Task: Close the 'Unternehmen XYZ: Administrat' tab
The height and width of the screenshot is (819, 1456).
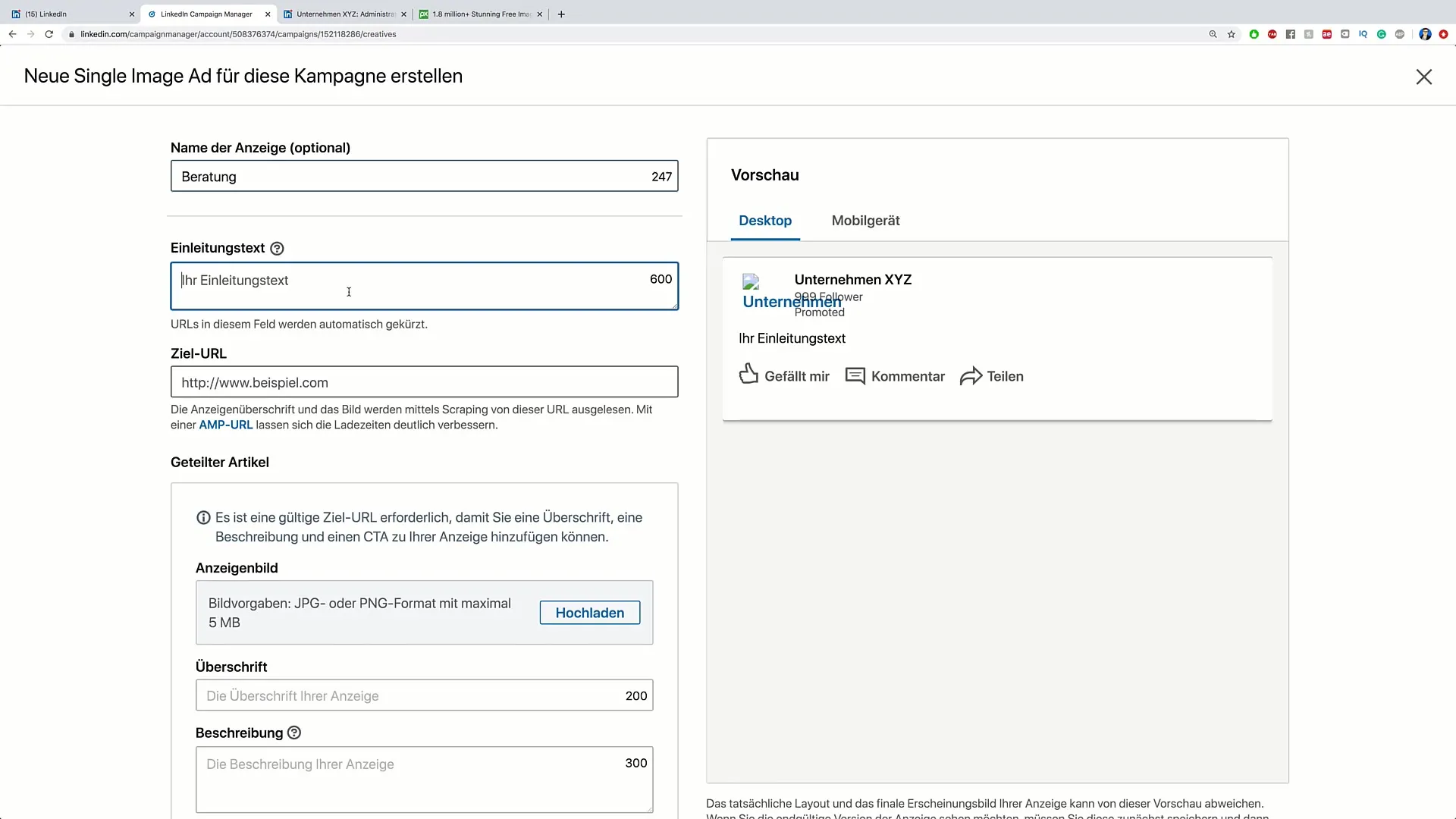Action: 403,14
